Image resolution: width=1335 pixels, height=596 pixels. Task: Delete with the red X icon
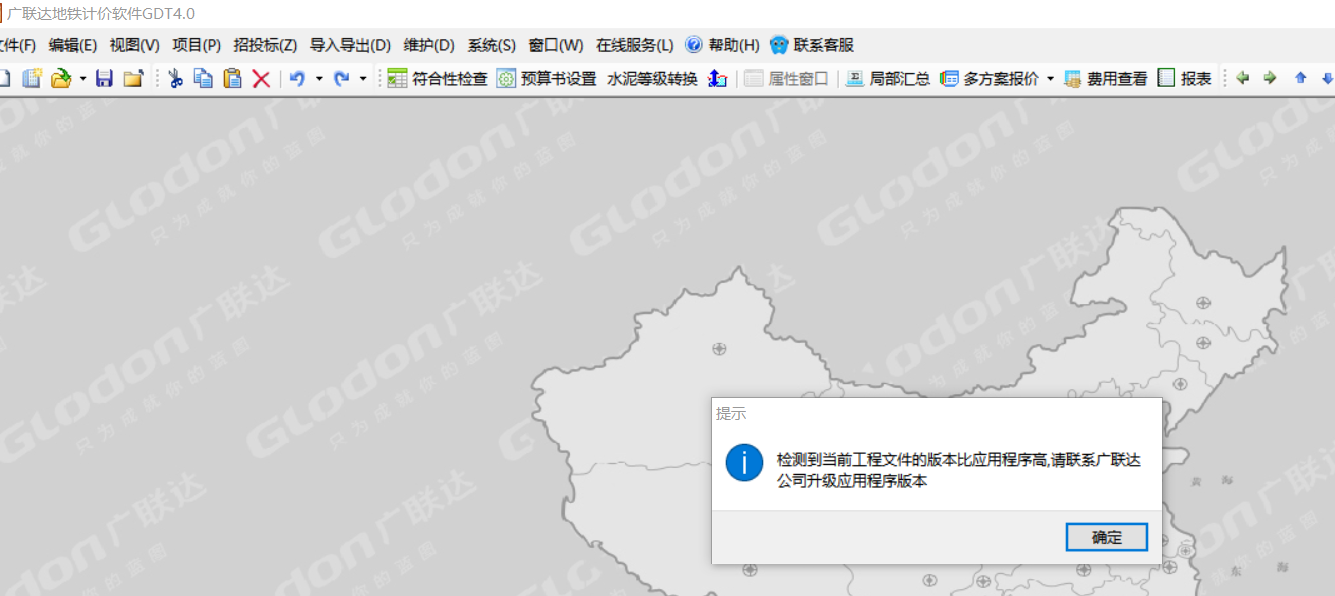point(261,78)
